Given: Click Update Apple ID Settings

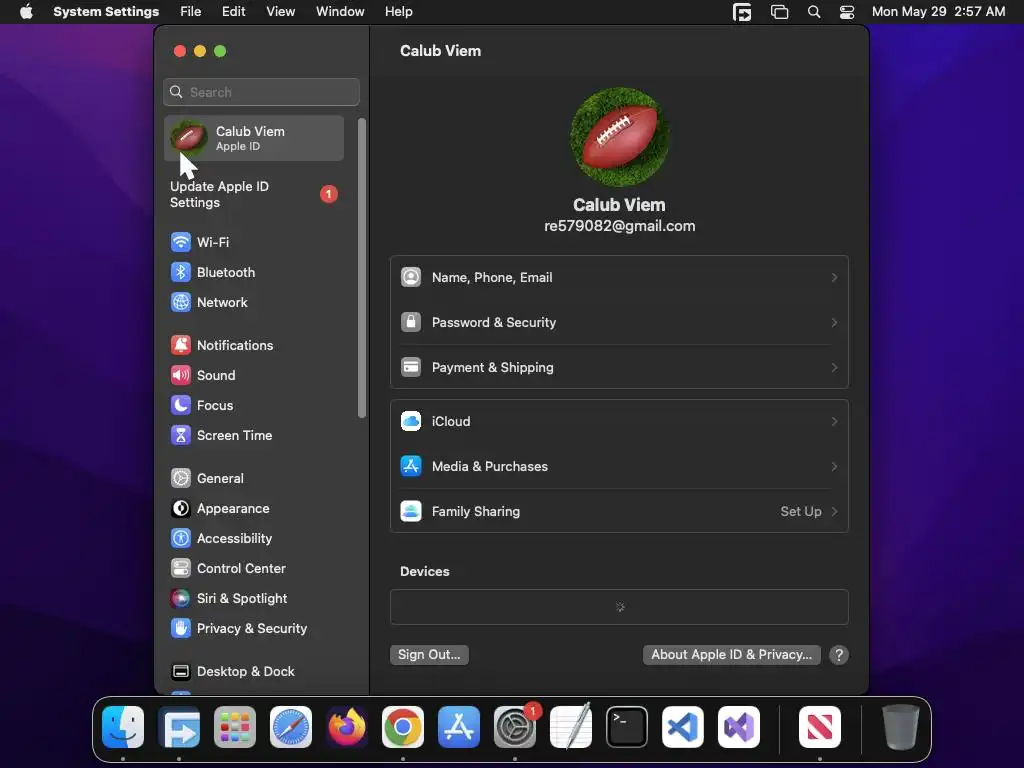Looking at the screenshot, I should [x=255, y=195].
